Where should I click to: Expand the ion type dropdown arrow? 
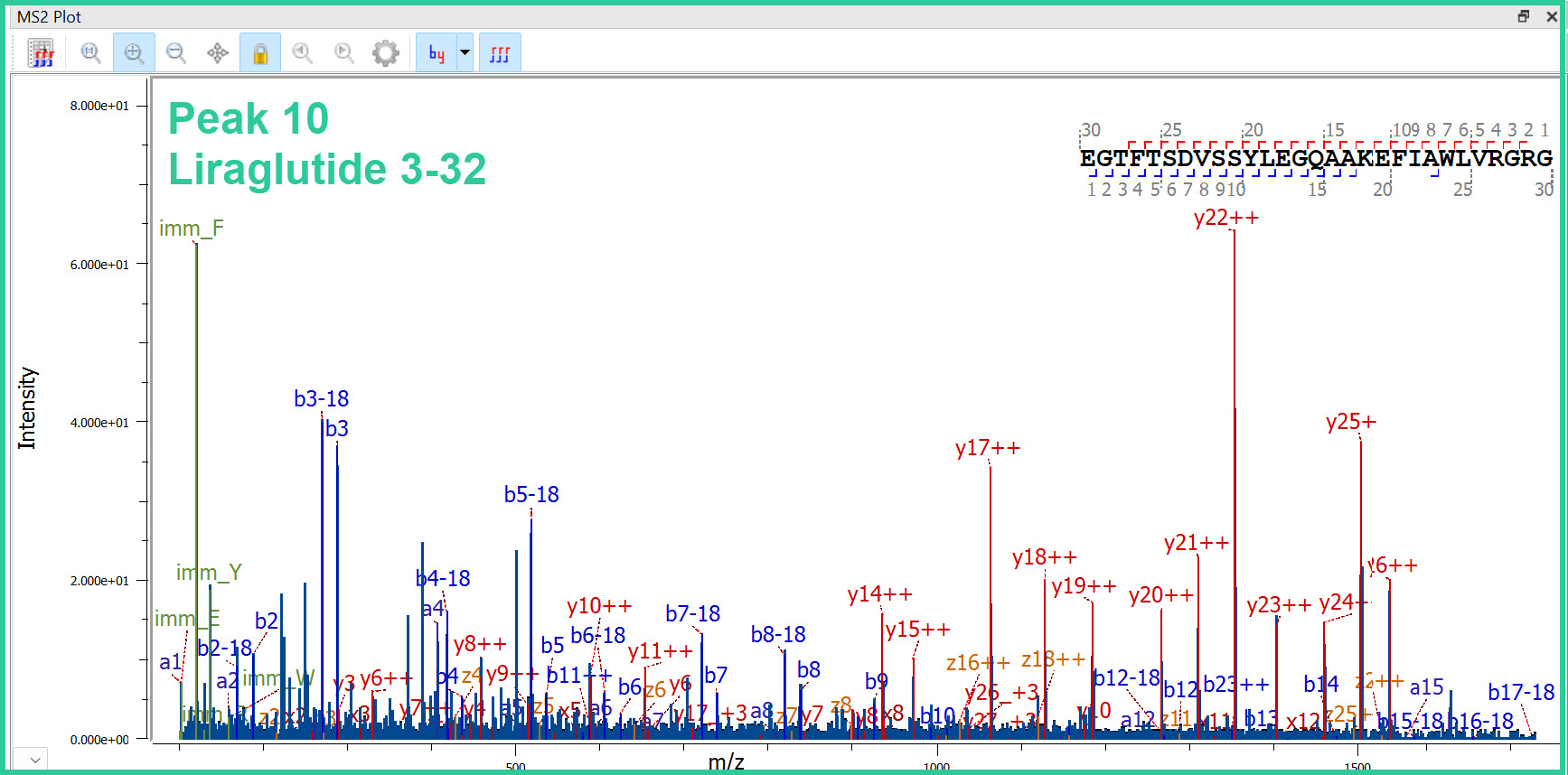(x=465, y=53)
